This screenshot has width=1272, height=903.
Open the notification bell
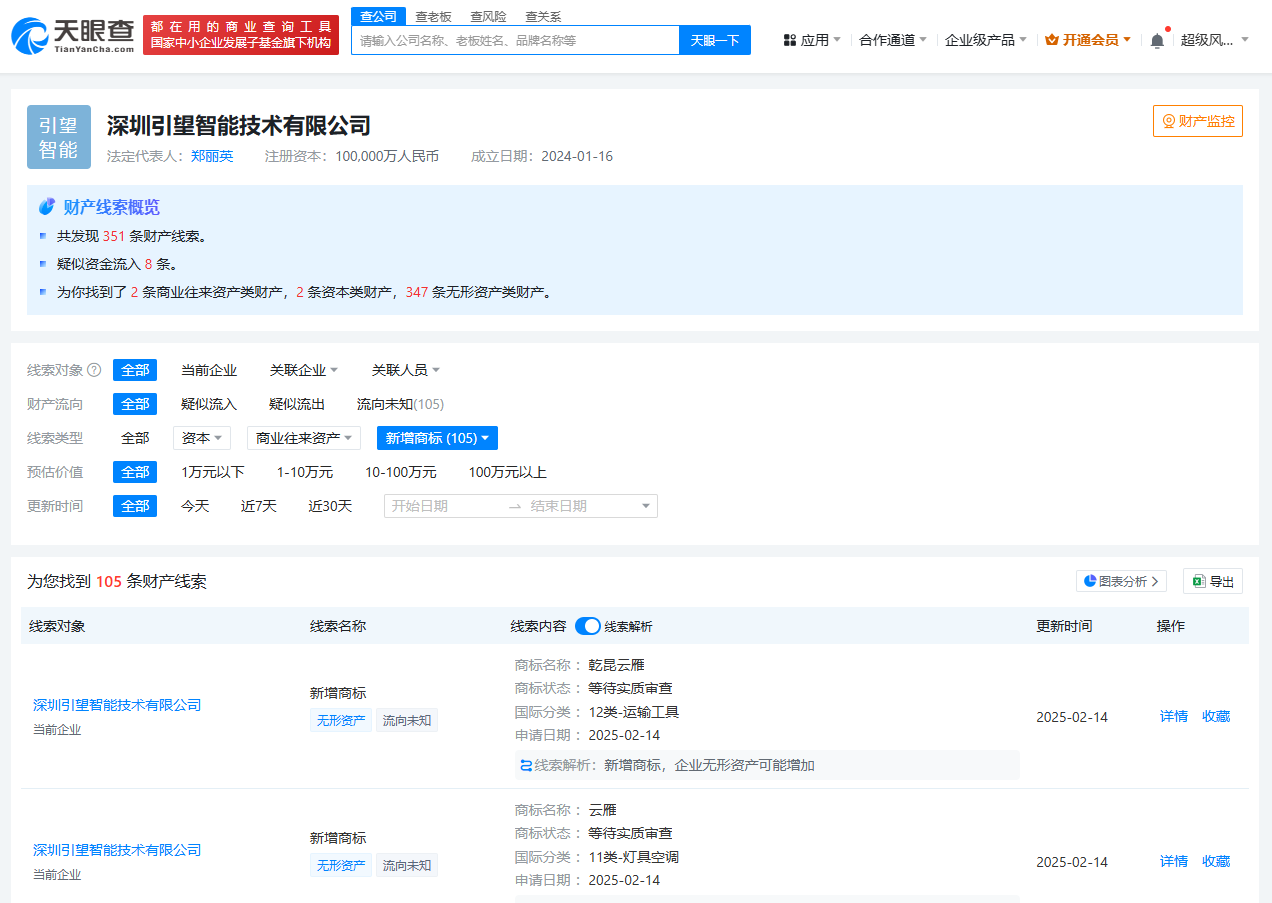[1157, 40]
